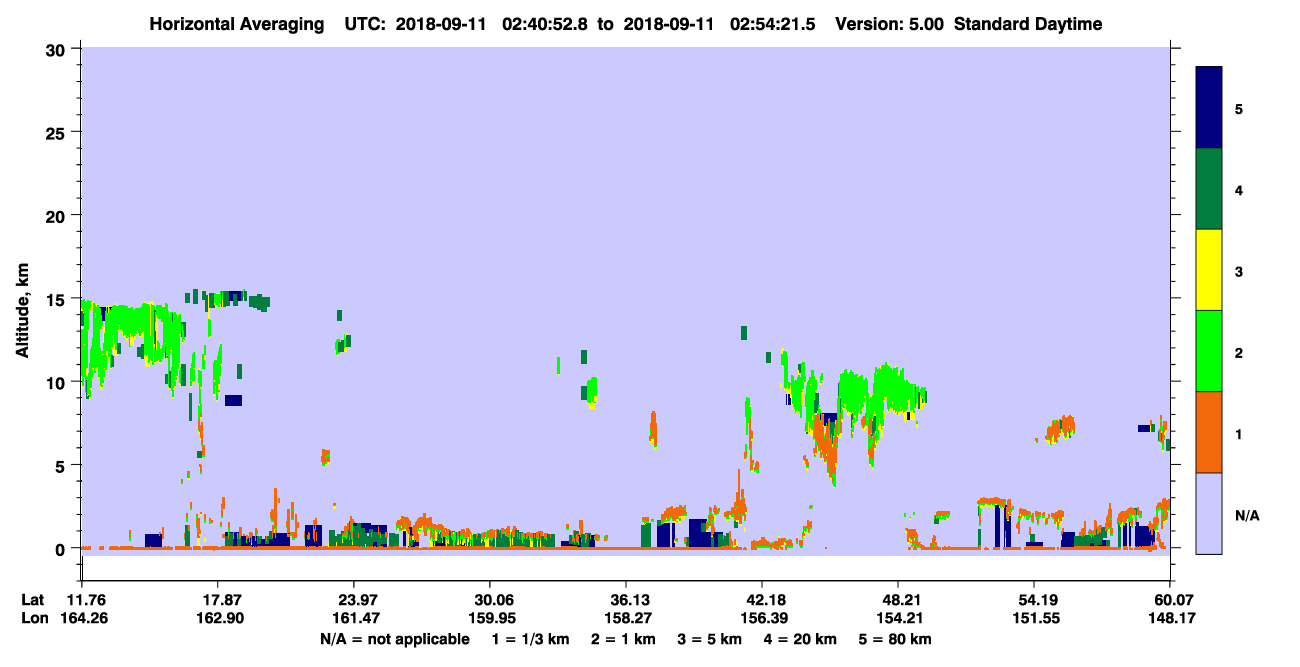Click the legend text 'N/A = not applicable'
The image size is (1300, 667).
[x=394, y=639]
